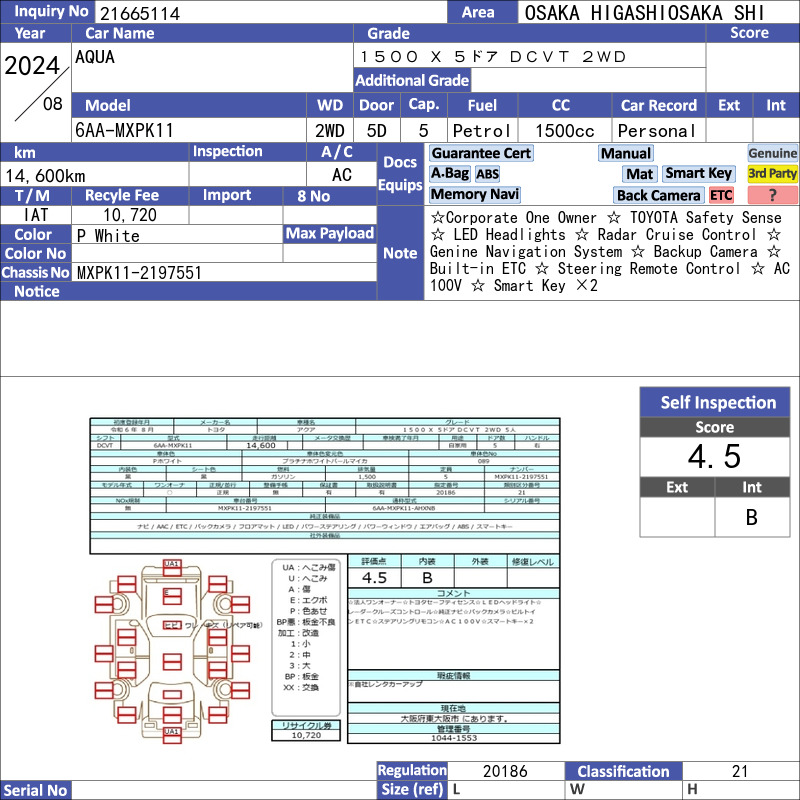The image size is (800, 800).
Task: Select the grade text 1500 X 5ドア DCVT
Action: point(465,57)
